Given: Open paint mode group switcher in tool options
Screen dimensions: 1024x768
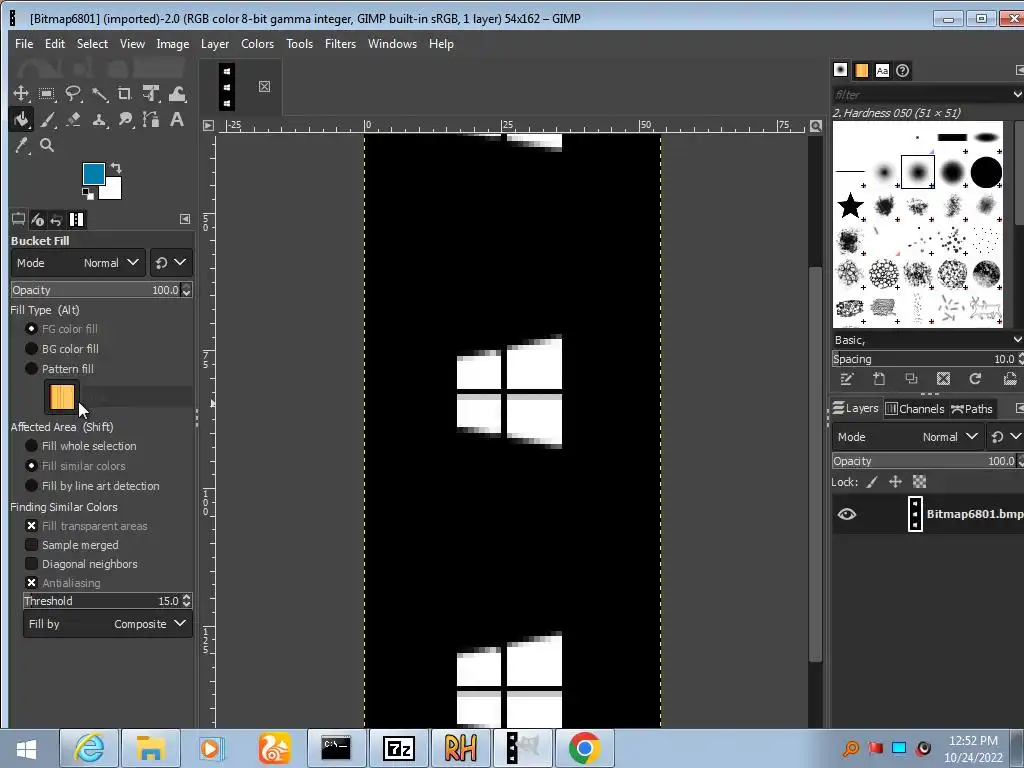Looking at the screenshot, I should click(171, 263).
